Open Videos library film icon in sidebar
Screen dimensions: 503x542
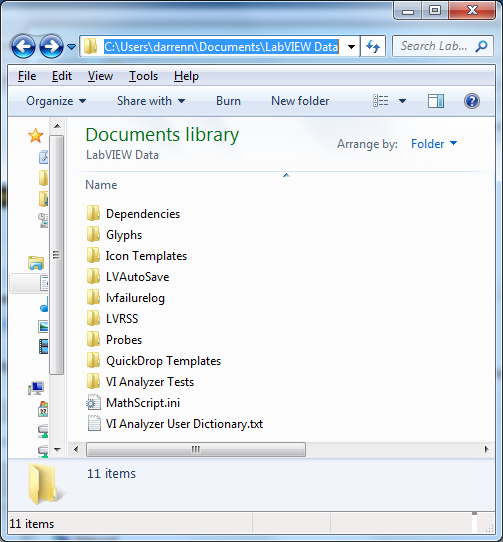click(43, 346)
